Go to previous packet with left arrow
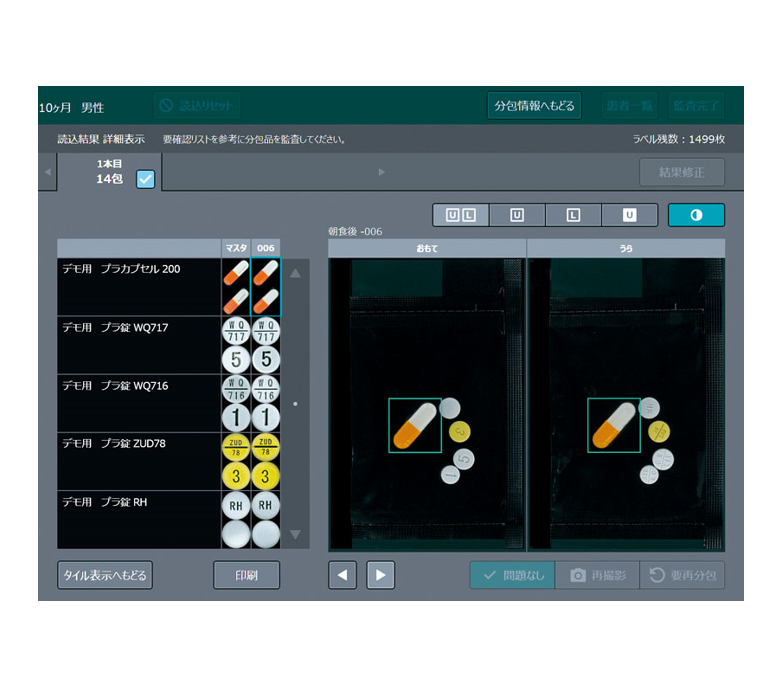The image size is (782, 687). (x=342, y=575)
